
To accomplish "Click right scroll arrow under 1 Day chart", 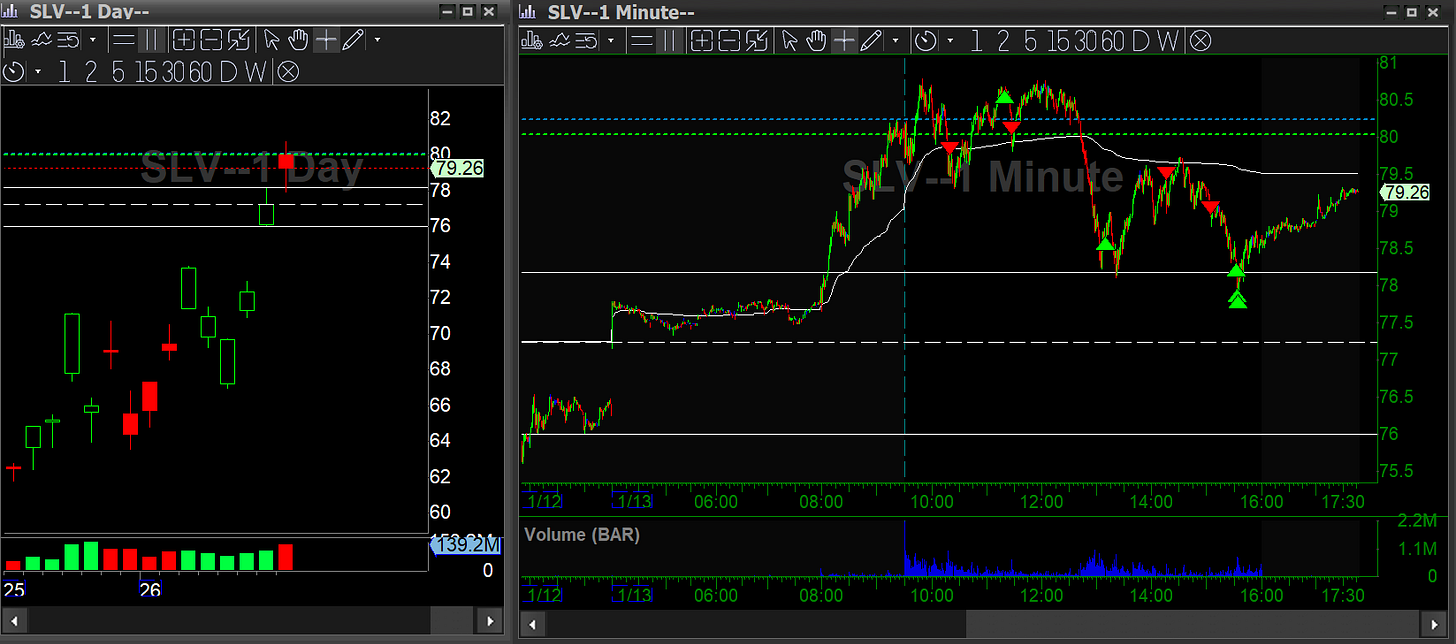I will pyautogui.click(x=491, y=623).
